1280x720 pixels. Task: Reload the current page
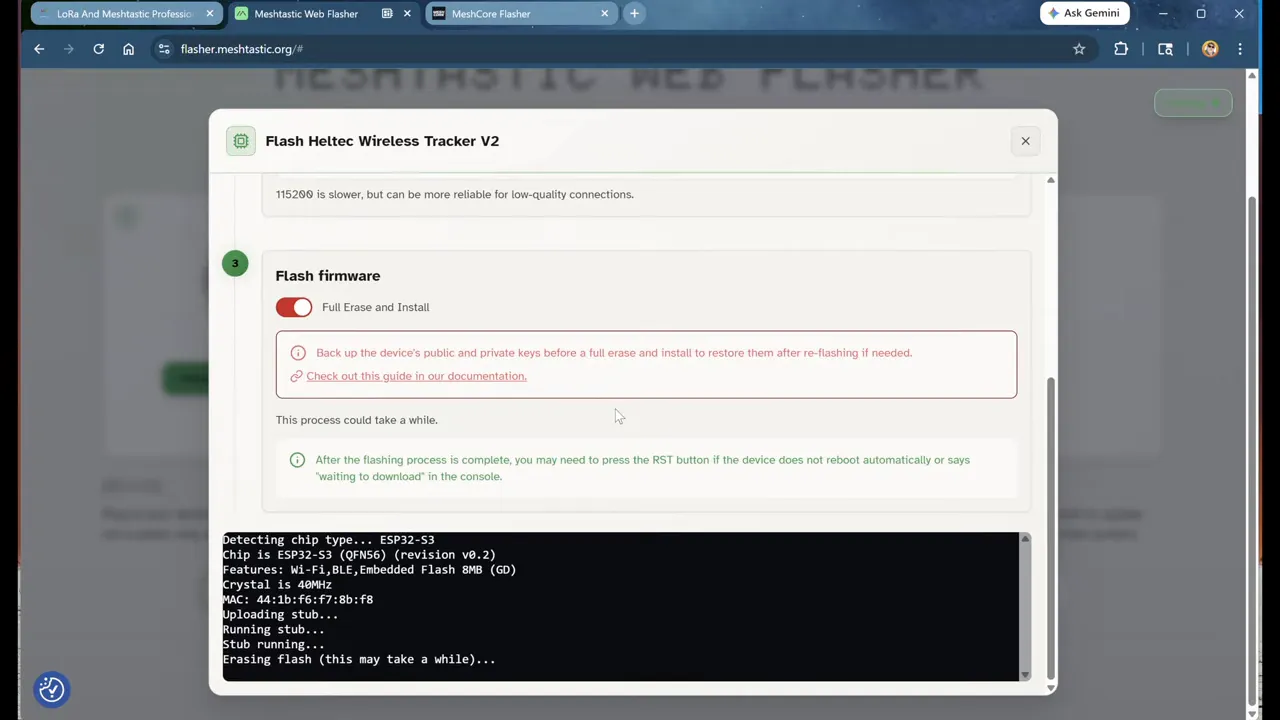[x=98, y=49]
